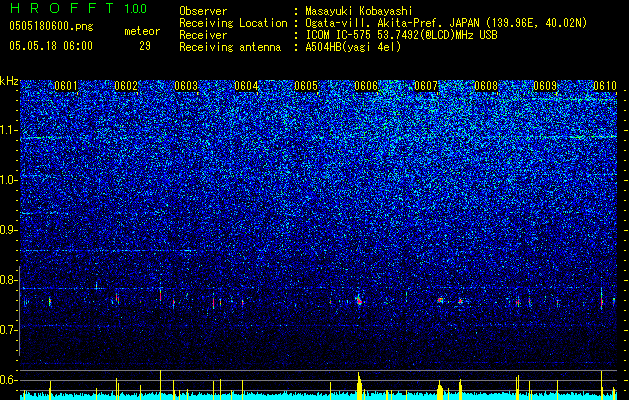Click the 'Receiving antenna' label
The height and width of the screenshot is (400, 629).
click(230, 47)
